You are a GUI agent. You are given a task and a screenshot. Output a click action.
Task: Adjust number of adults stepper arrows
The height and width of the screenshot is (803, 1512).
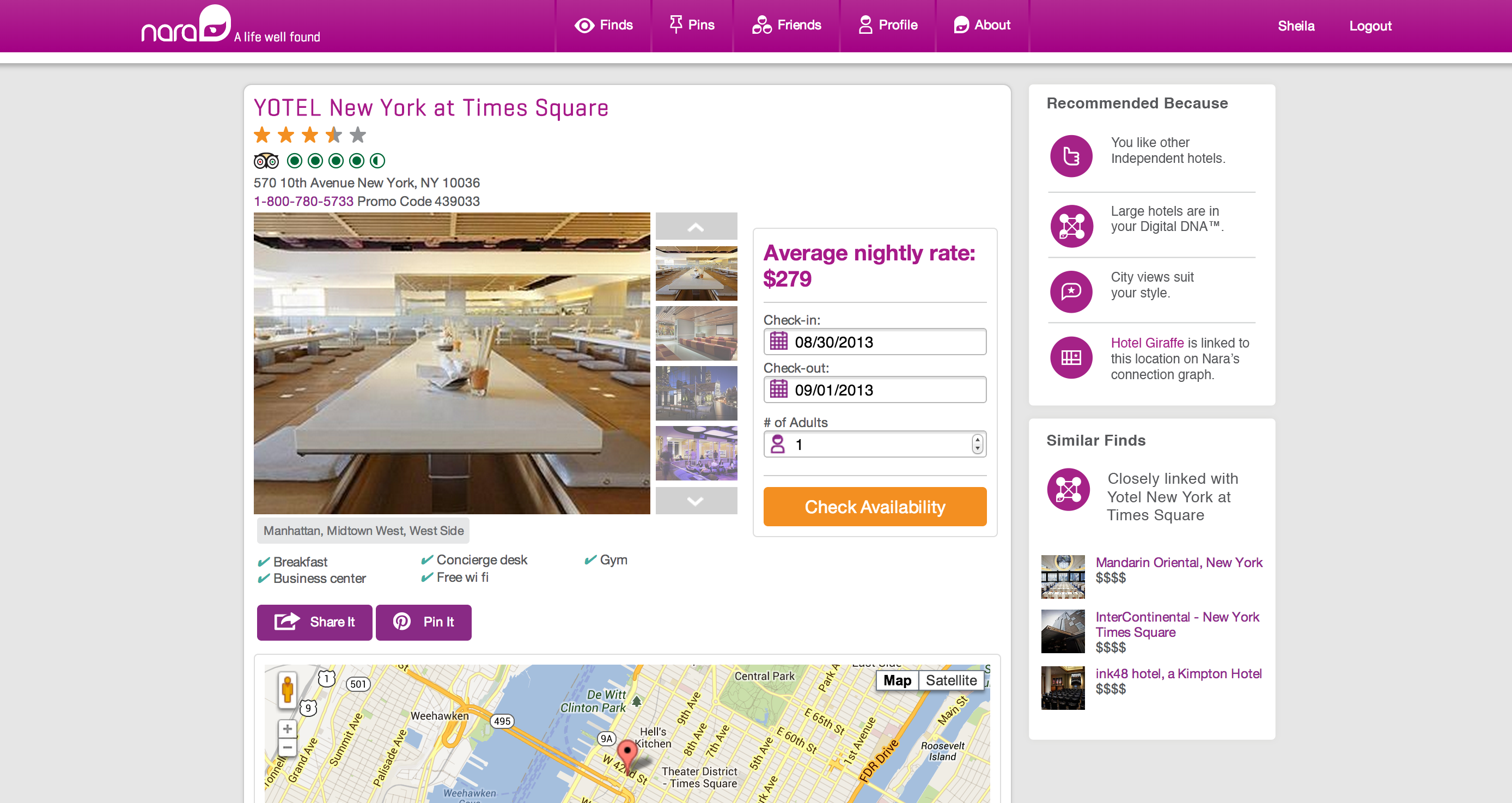click(x=977, y=444)
